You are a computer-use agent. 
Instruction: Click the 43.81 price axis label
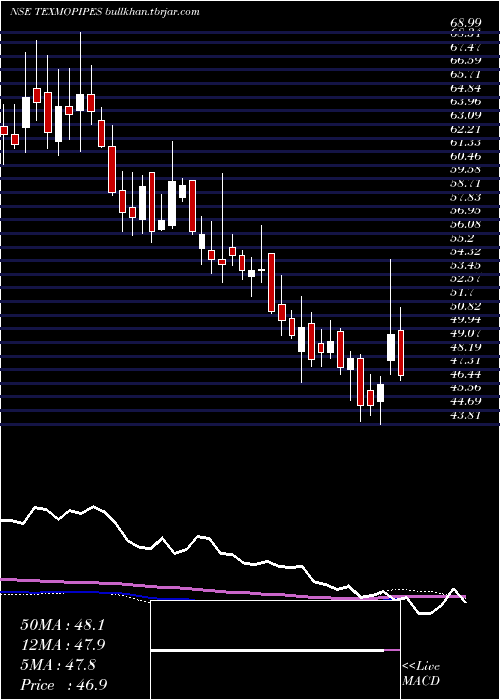pyautogui.click(x=465, y=415)
